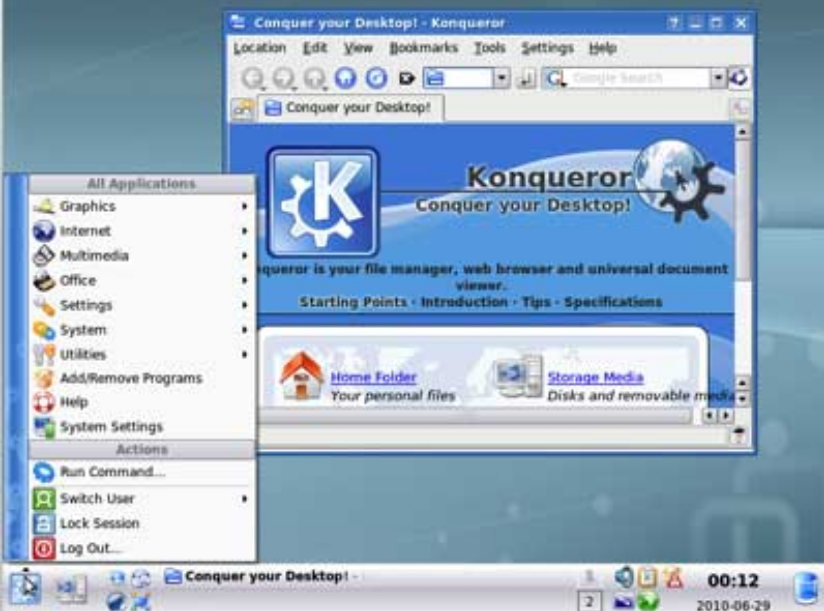Close the current tab using the tab bar's right button
Image resolution: width=824 pixels, height=611 pixels.
[x=740, y=108]
